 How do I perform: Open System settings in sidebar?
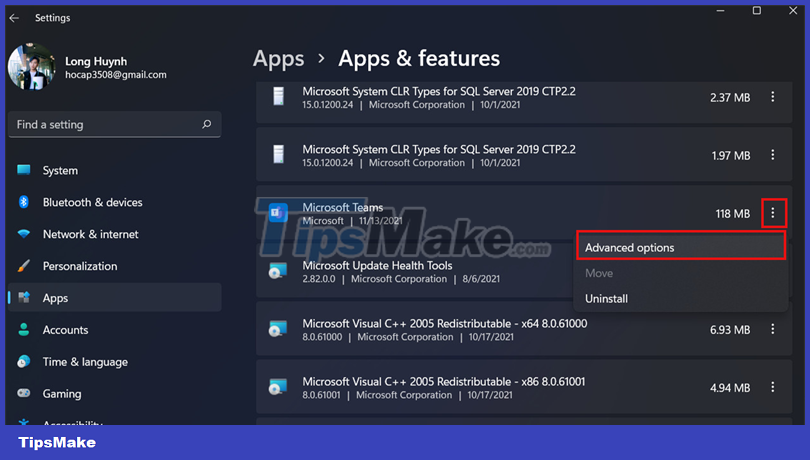coord(115,171)
